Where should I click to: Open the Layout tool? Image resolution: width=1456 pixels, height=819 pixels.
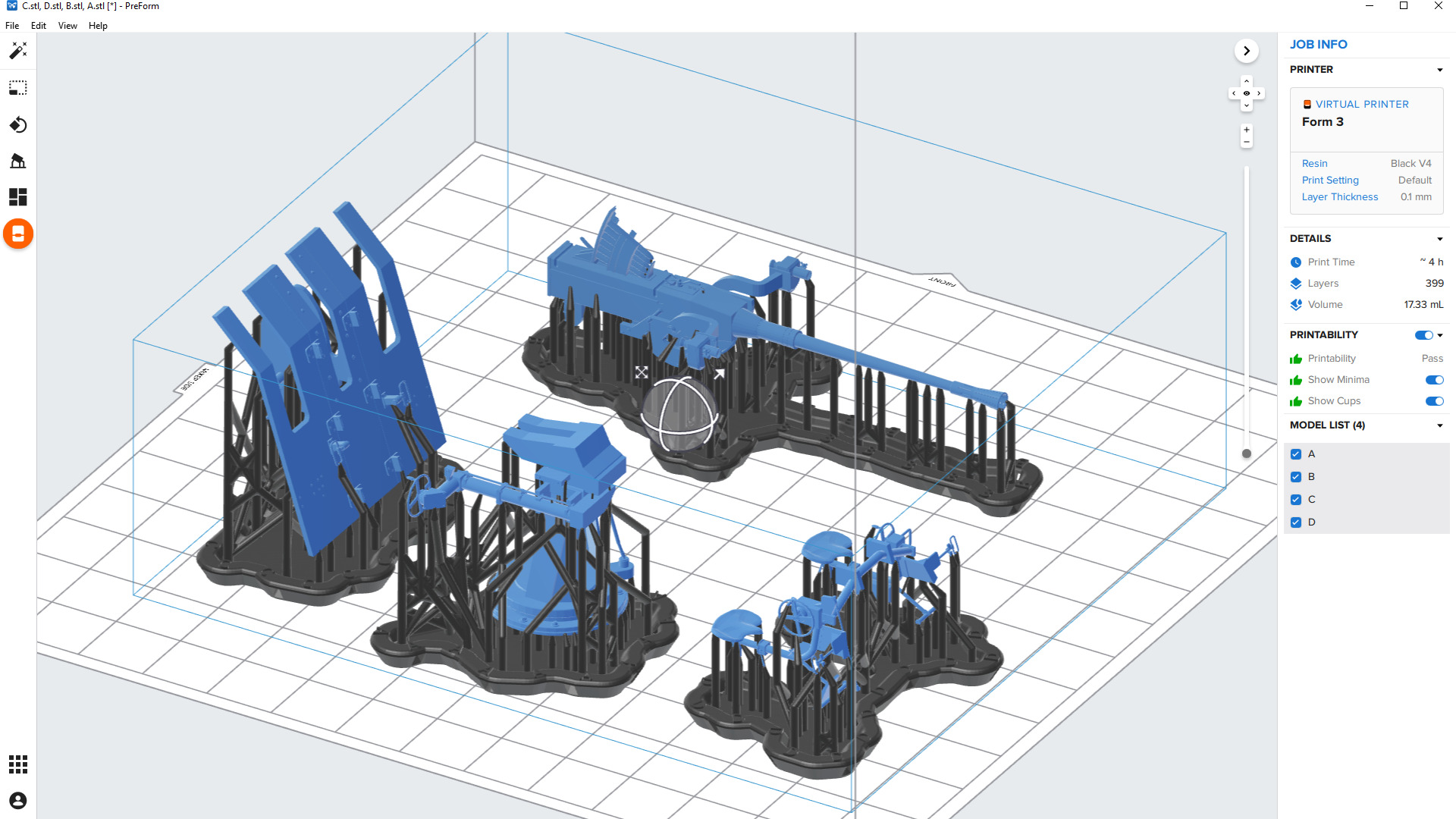tap(18, 197)
